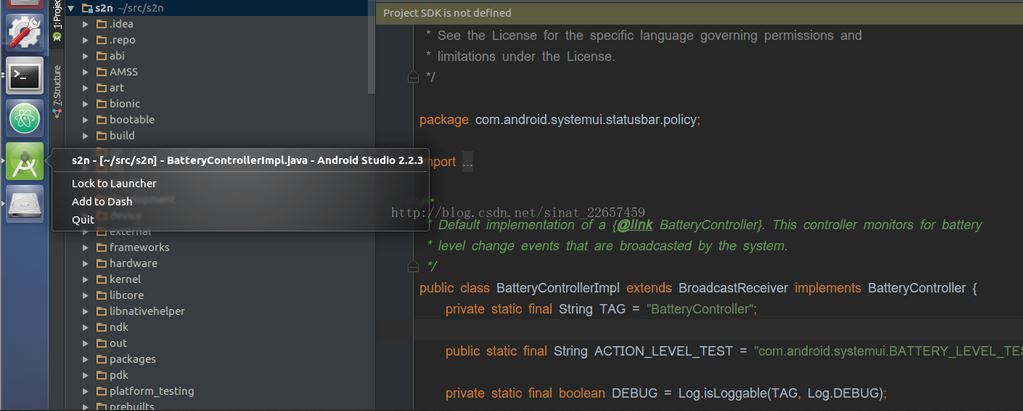Viewport: 1023px width, 411px height.
Task: Open the disk drive launcher icon
Action: 25,204
